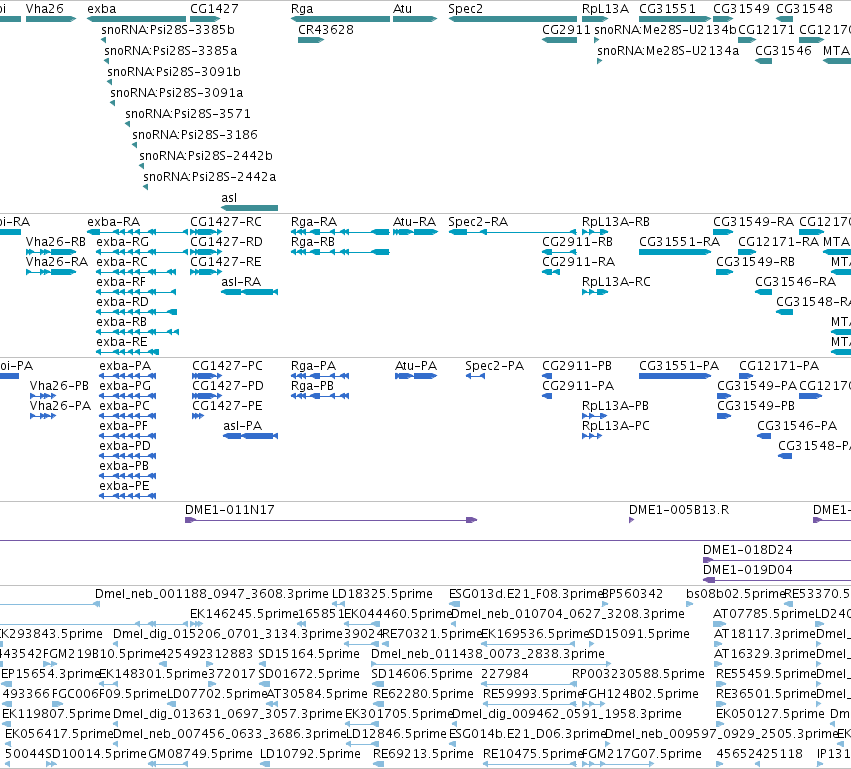Screen dimensions: 851x769
Task: Select the exba-PA protein glyph
Action: [x=128, y=376]
